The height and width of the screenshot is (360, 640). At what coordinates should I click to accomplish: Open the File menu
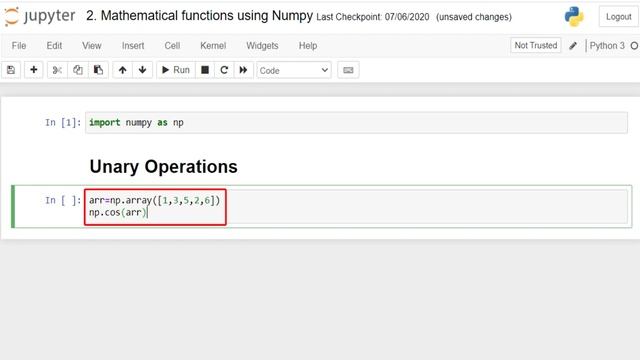(19, 46)
